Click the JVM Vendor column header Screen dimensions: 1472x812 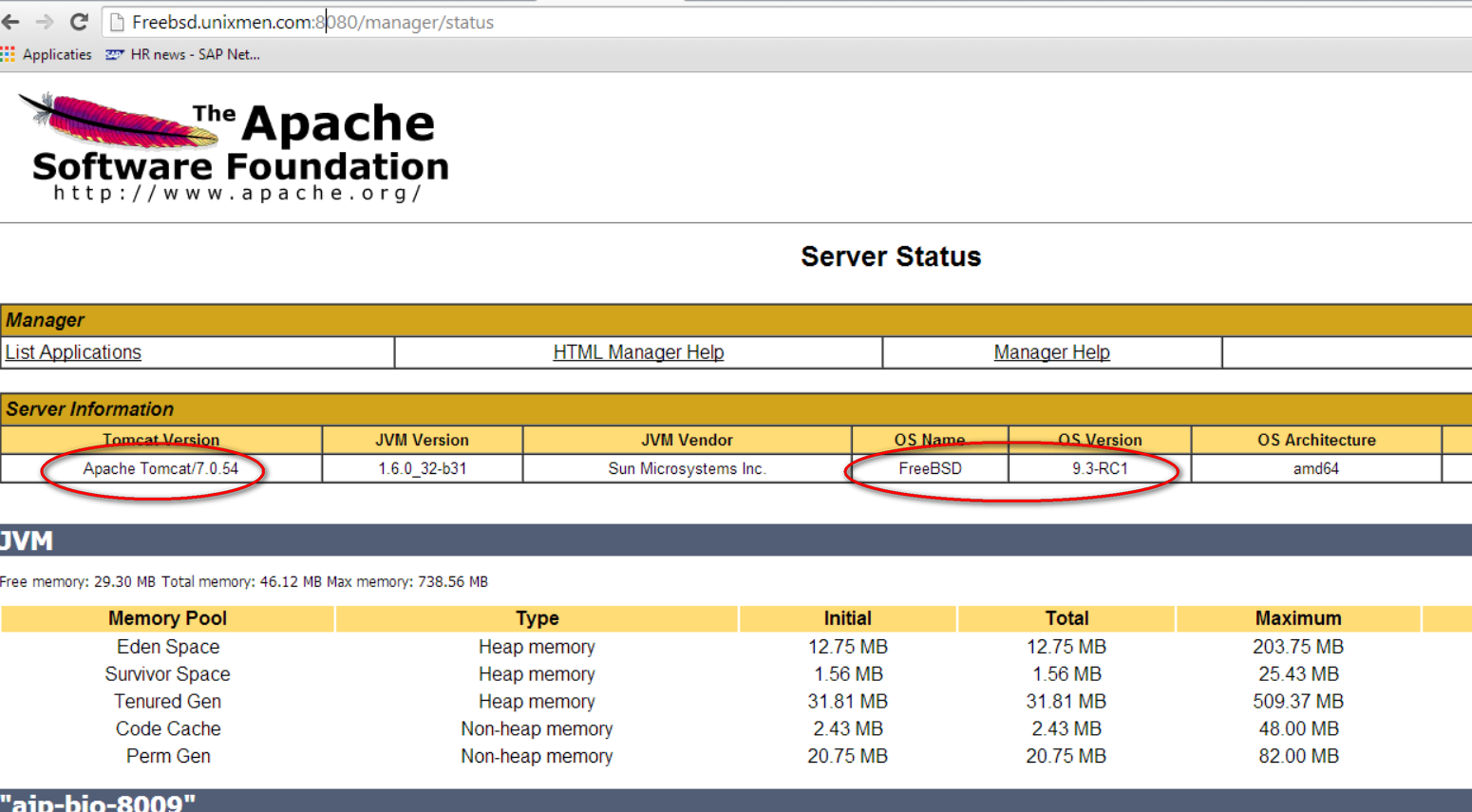(x=687, y=440)
